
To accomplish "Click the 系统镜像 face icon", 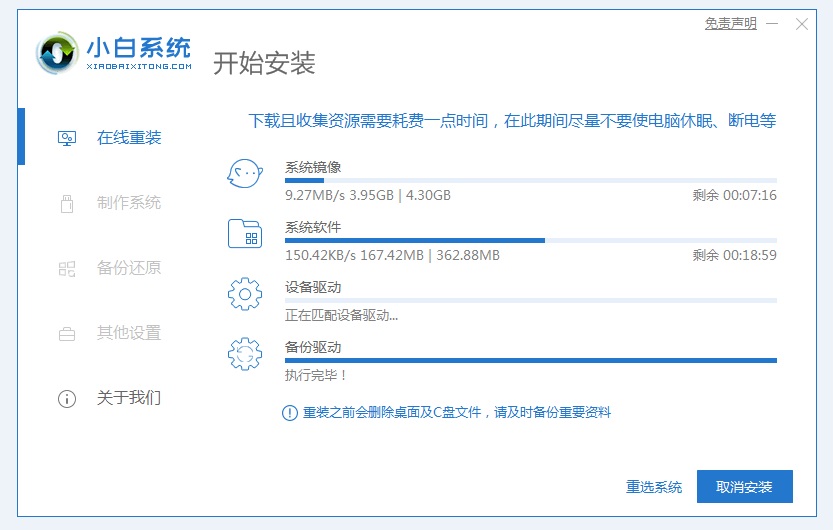I will pos(245,174).
